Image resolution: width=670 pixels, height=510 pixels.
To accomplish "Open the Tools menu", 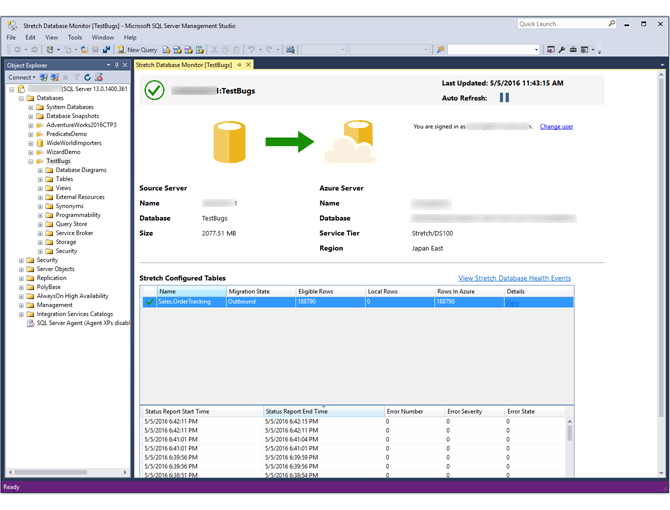I will tap(75, 38).
